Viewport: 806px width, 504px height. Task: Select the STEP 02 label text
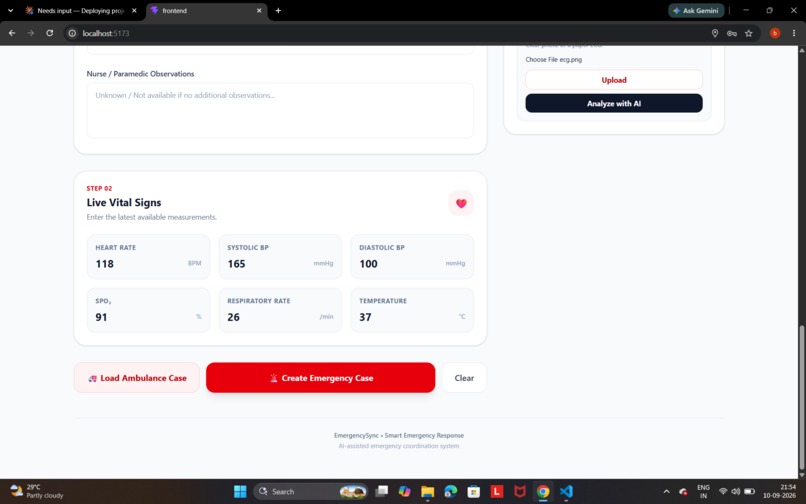[x=99, y=188]
